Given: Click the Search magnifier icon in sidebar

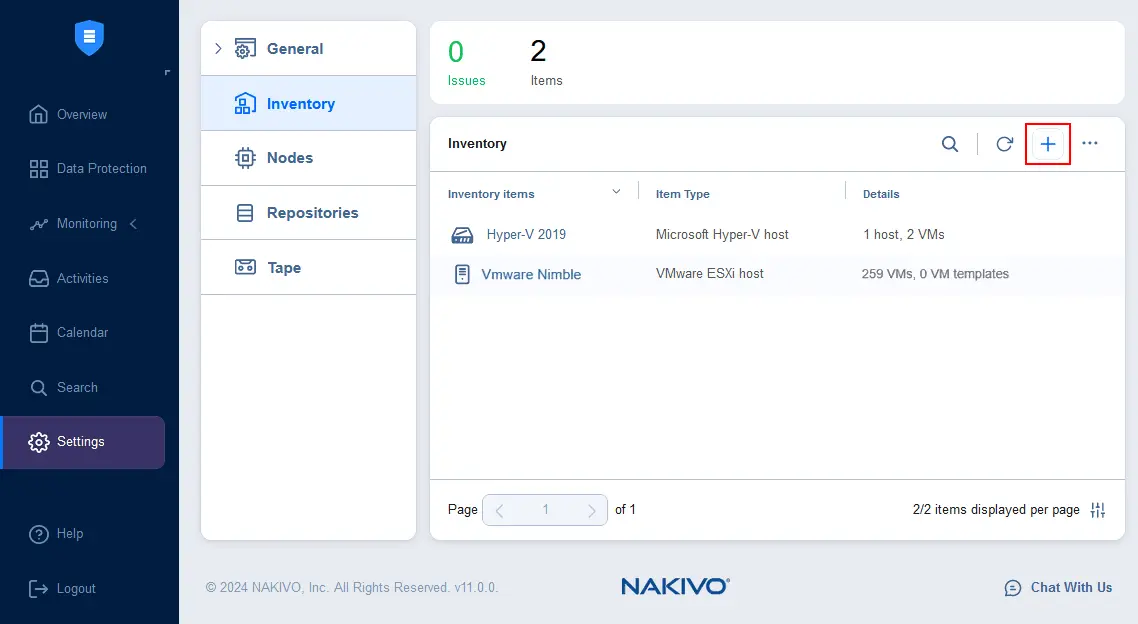Looking at the screenshot, I should [x=38, y=388].
